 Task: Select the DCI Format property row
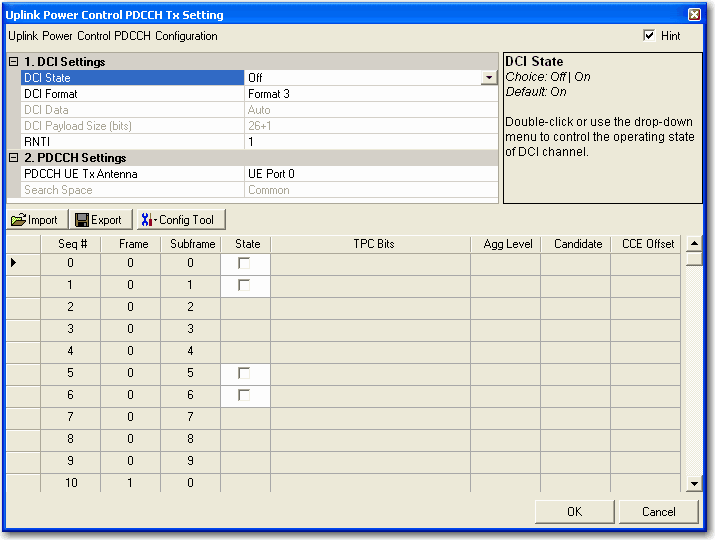pos(132,94)
